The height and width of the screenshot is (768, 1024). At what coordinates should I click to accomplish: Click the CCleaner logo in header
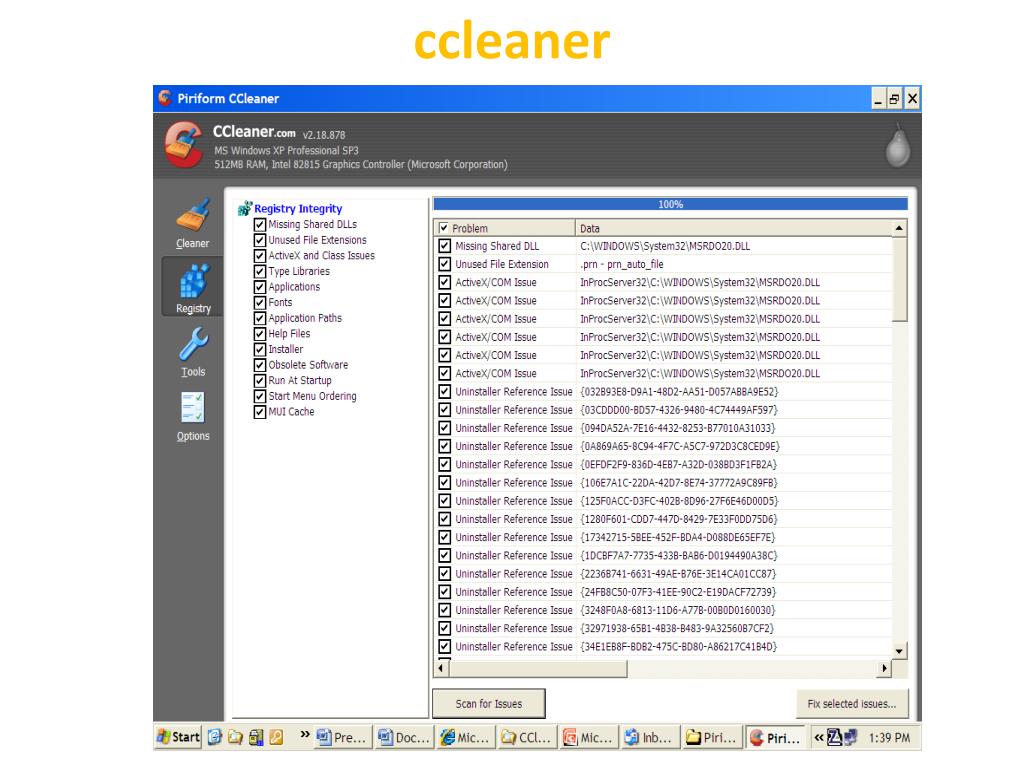pyautogui.click(x=183, y=147)
